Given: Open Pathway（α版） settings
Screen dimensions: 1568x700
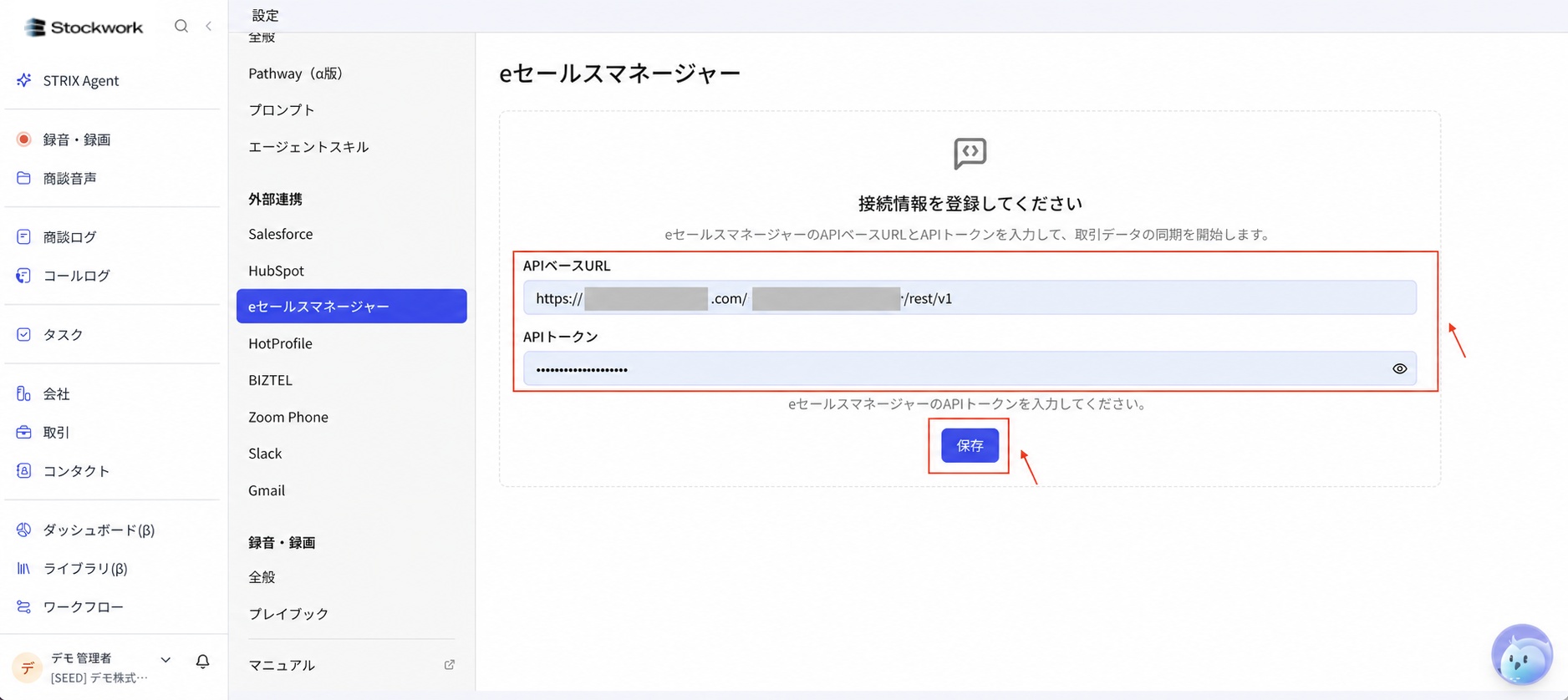Looking at the screenshot, I should pos(295,74).
